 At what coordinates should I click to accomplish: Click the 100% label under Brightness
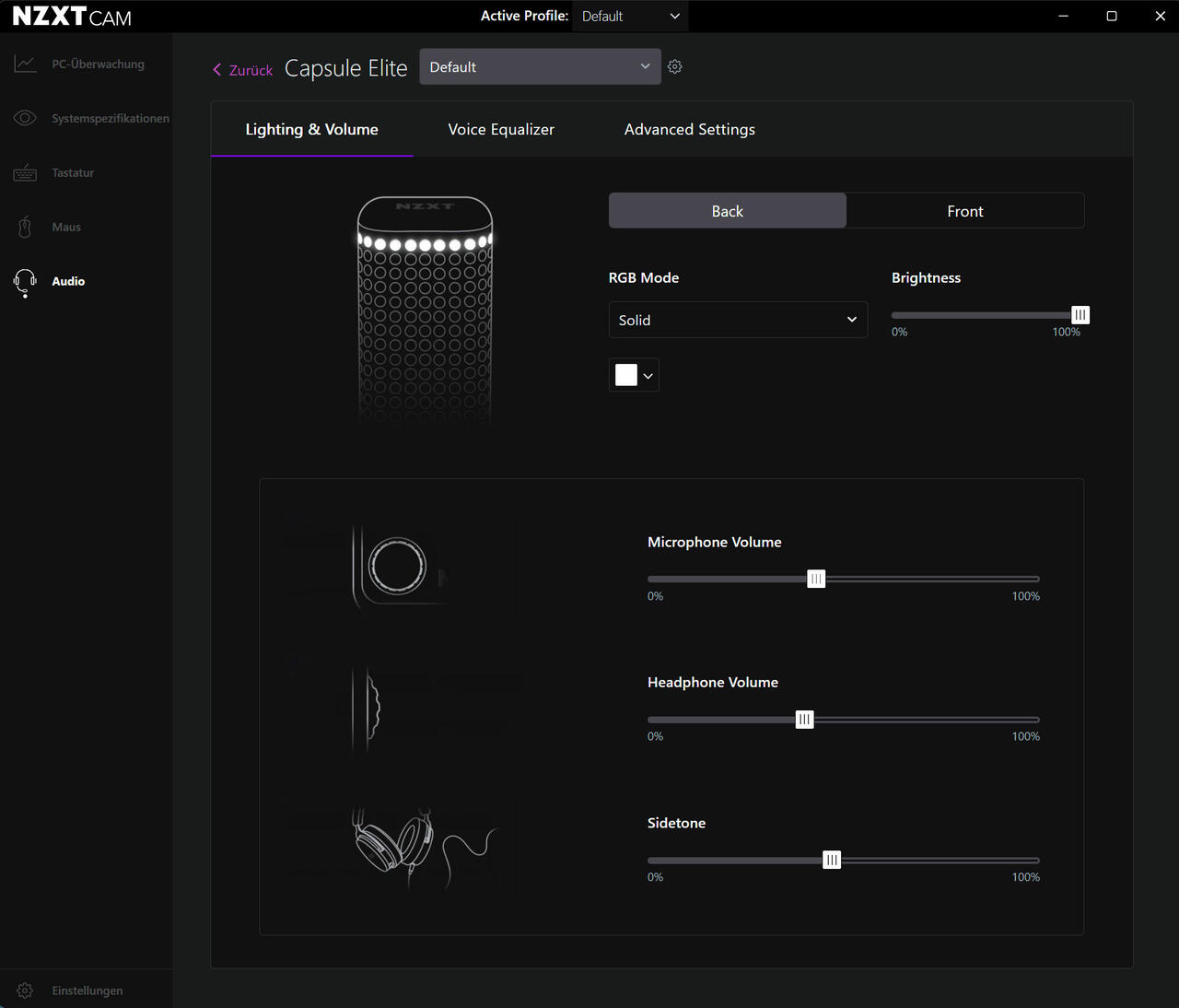coord(1067,333)
